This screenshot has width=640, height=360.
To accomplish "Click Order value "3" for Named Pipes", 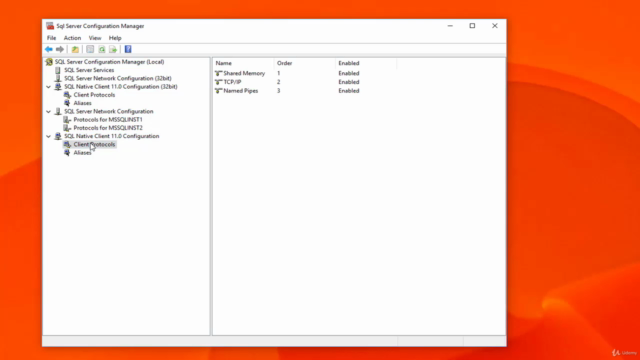I will click(279, 91).
